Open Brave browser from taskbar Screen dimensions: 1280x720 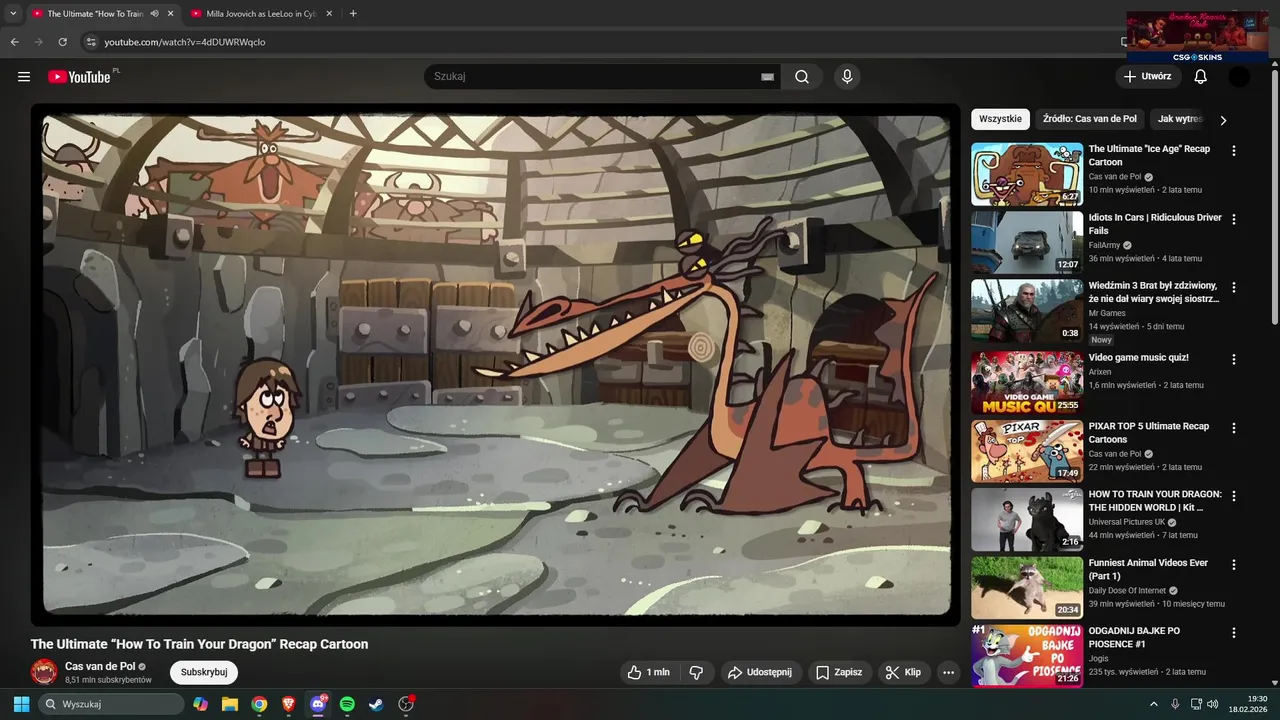point(288,704)
